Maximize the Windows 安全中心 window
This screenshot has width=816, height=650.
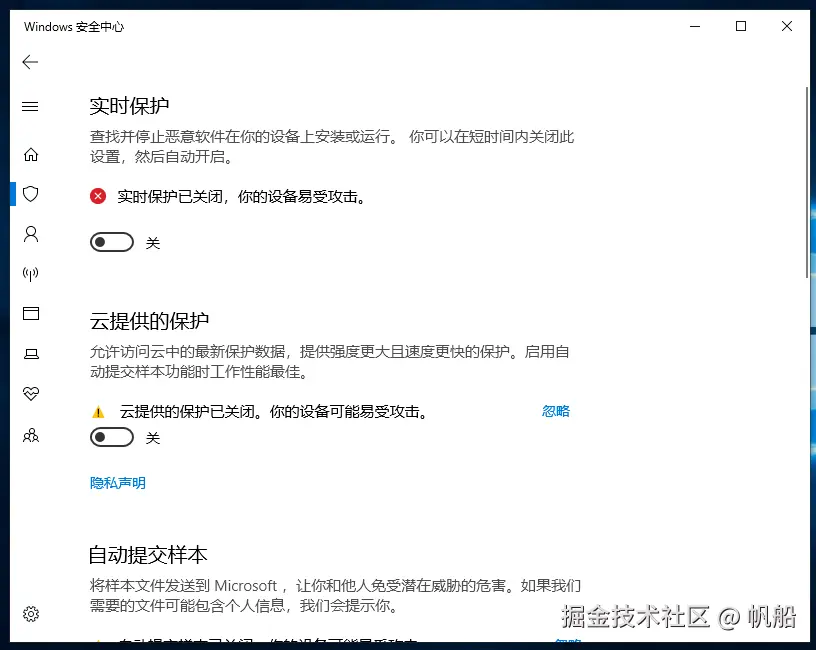click(741, 26)
